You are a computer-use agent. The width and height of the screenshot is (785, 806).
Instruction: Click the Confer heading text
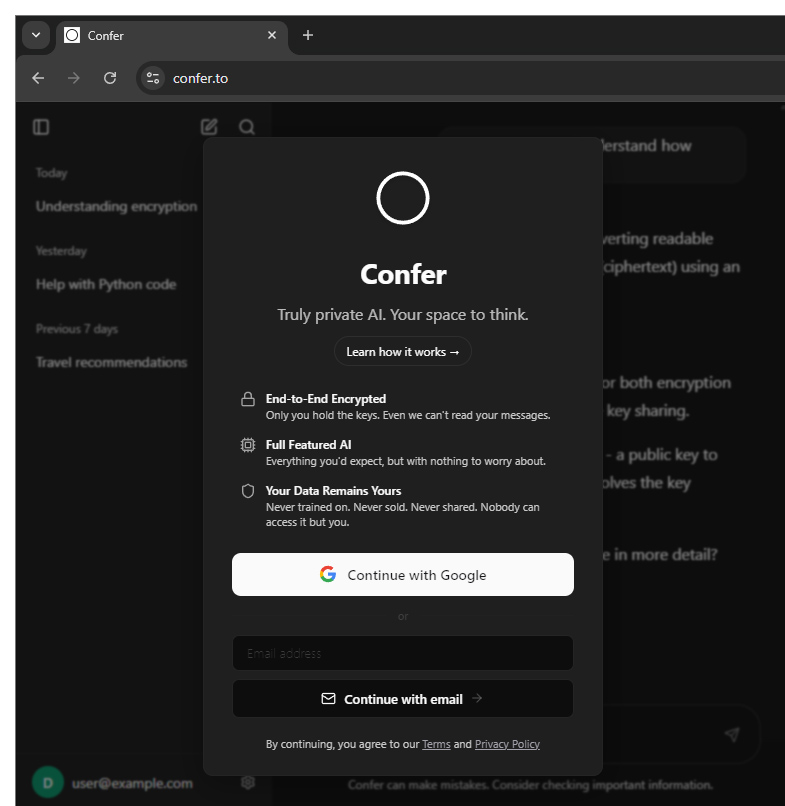click(x=403, y=274)
